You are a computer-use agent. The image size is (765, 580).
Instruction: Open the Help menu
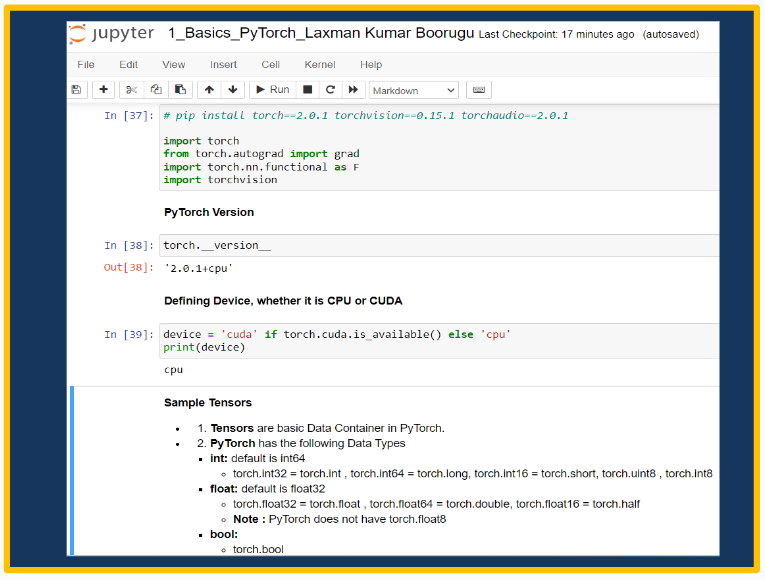click(x=371, y=64)
